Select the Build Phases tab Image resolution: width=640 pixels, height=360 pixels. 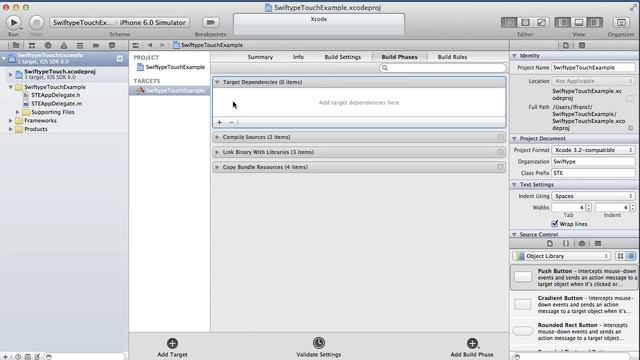pyautogui.click(x=399, y=57)
